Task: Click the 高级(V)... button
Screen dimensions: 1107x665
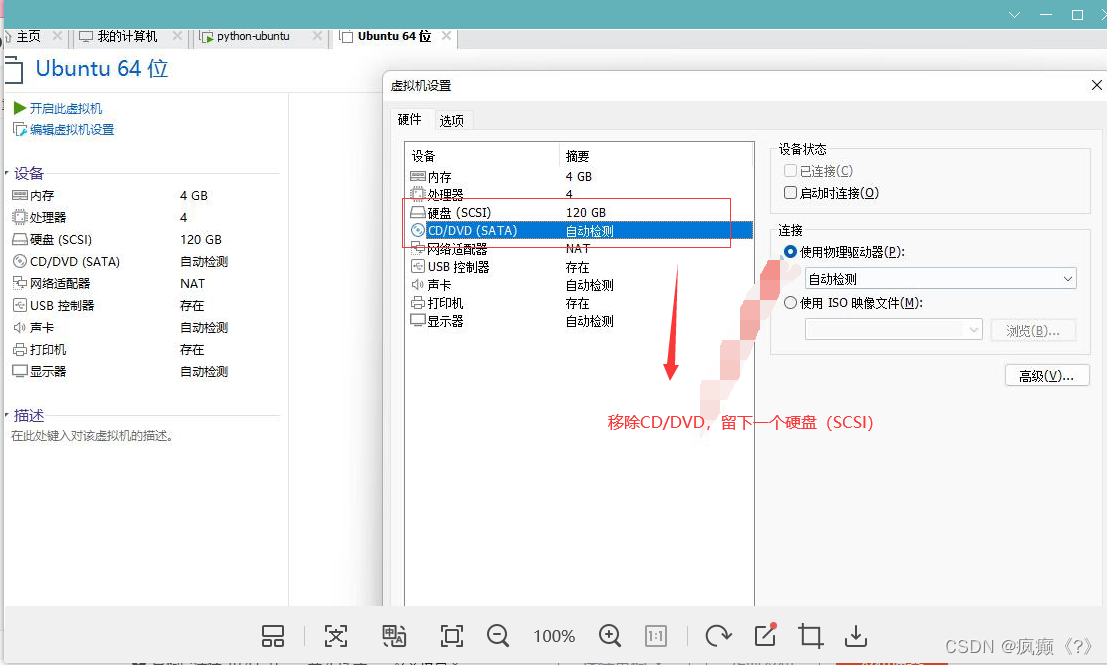Action: coord(1046,376)
